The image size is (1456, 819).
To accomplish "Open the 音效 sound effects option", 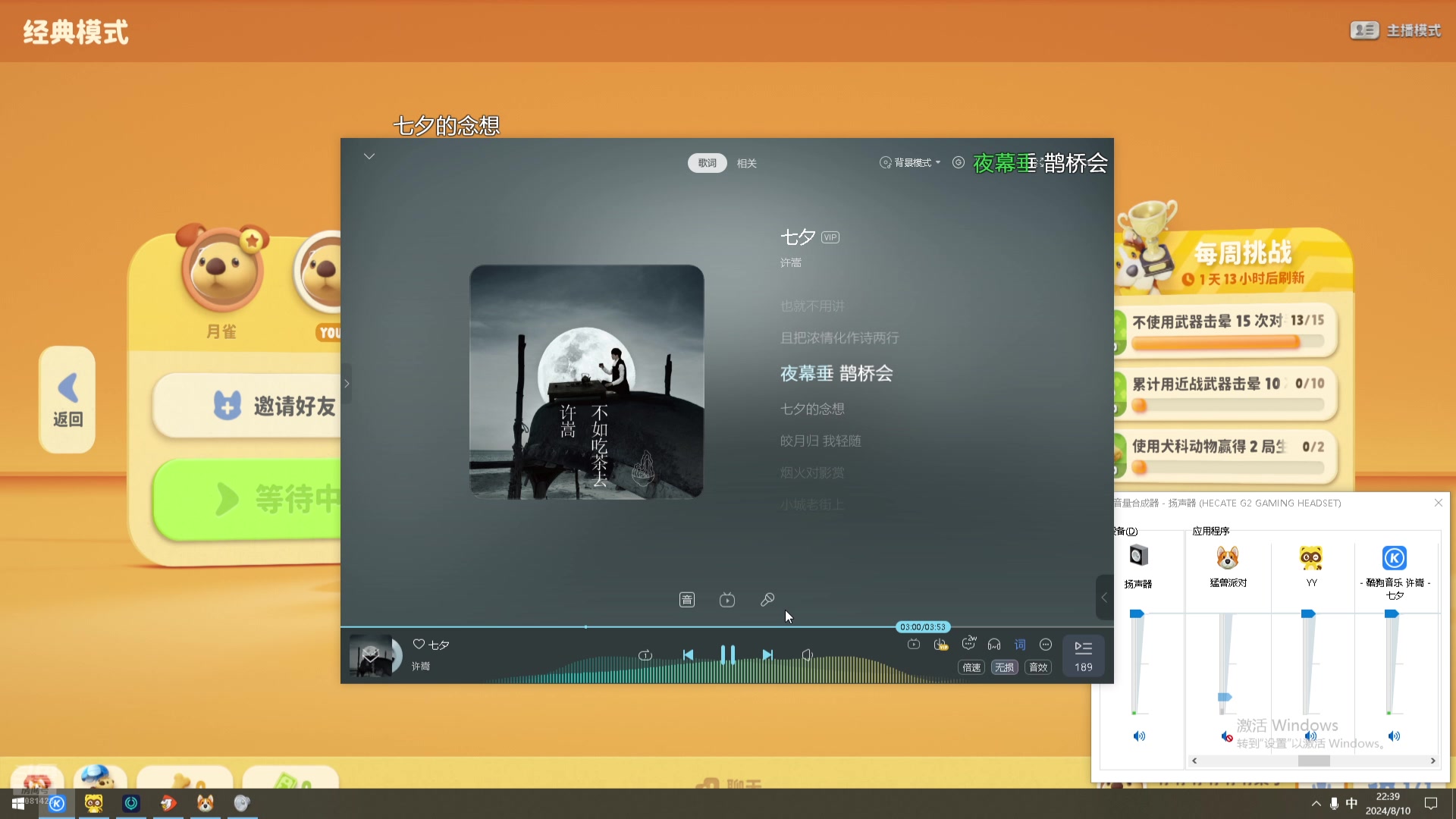I will (1038, 667).
